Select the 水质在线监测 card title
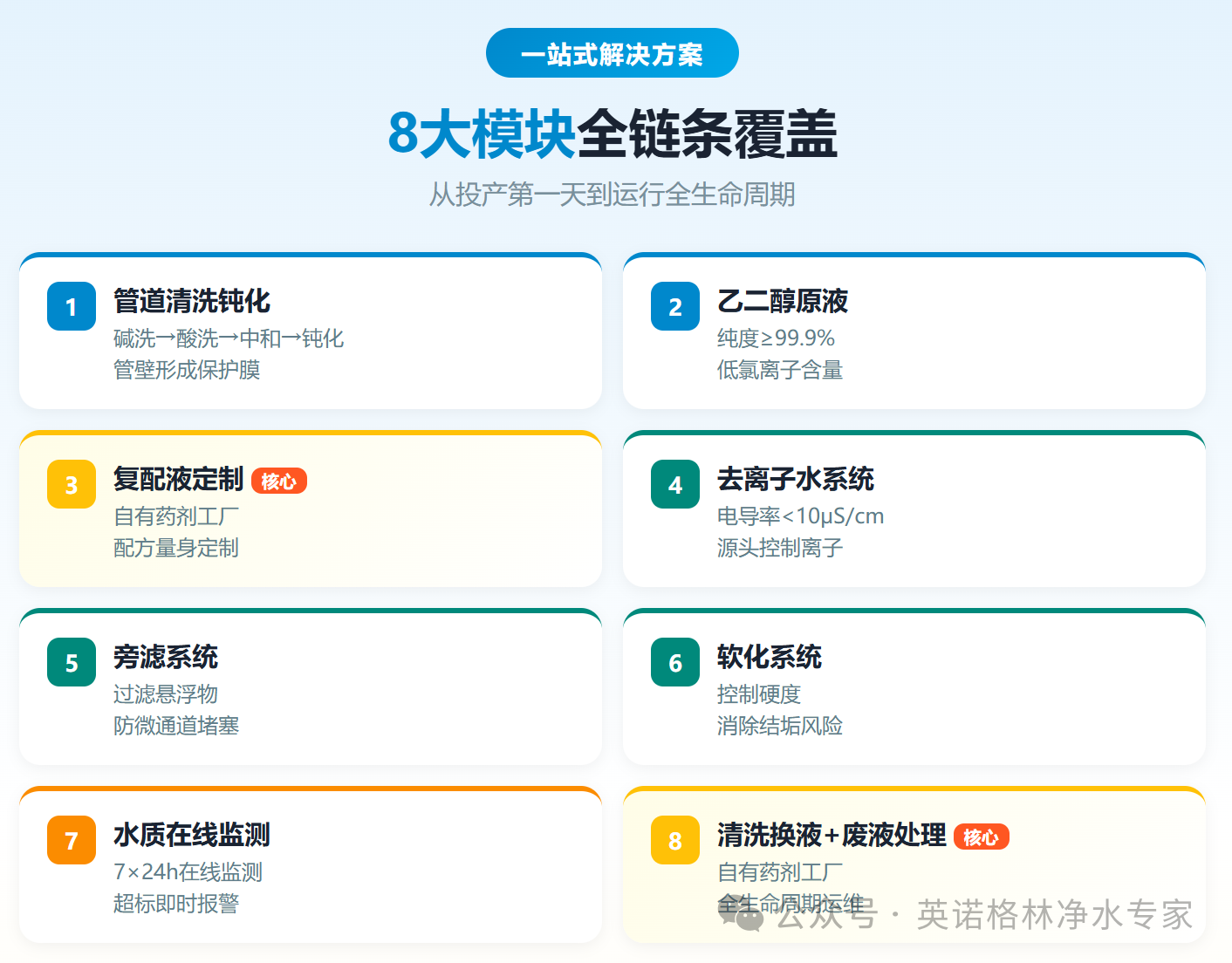Viewport: 1232px width, 963px height. [x=192, y=835]
